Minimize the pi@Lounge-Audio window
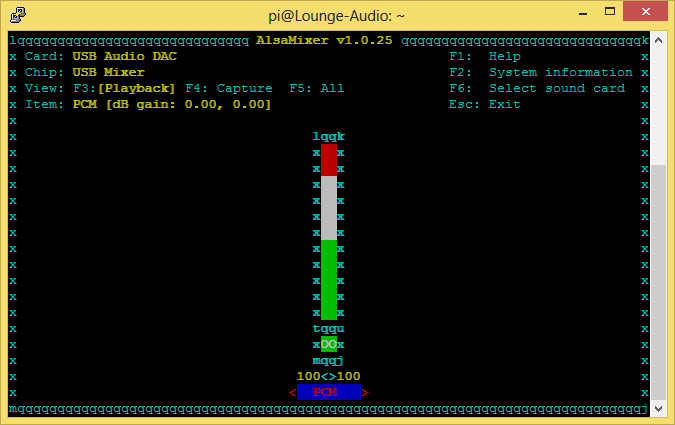This screenshot has width=675, height=425. click(x=583, y=12)
